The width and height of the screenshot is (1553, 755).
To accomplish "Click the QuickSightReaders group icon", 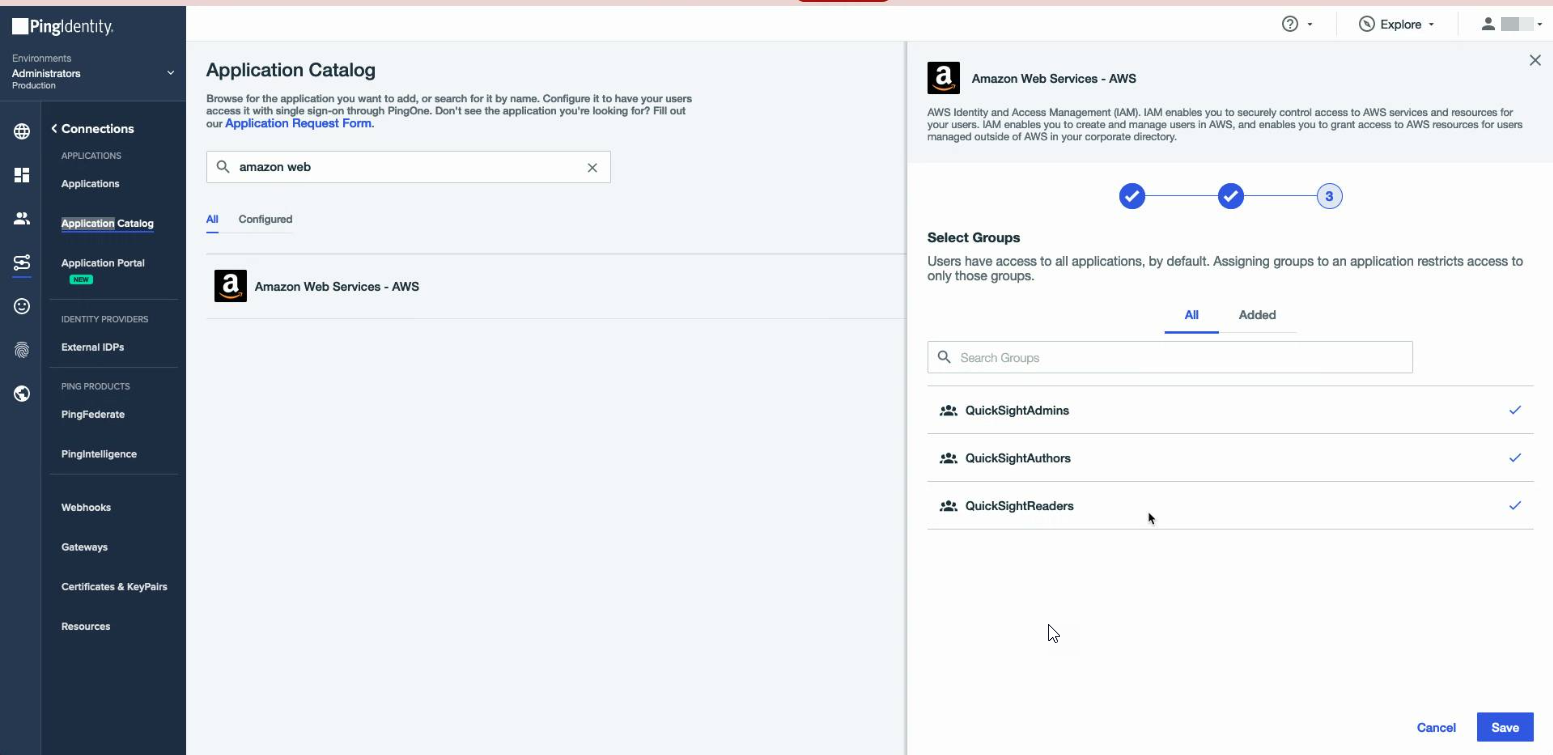I will click(949, 507).
